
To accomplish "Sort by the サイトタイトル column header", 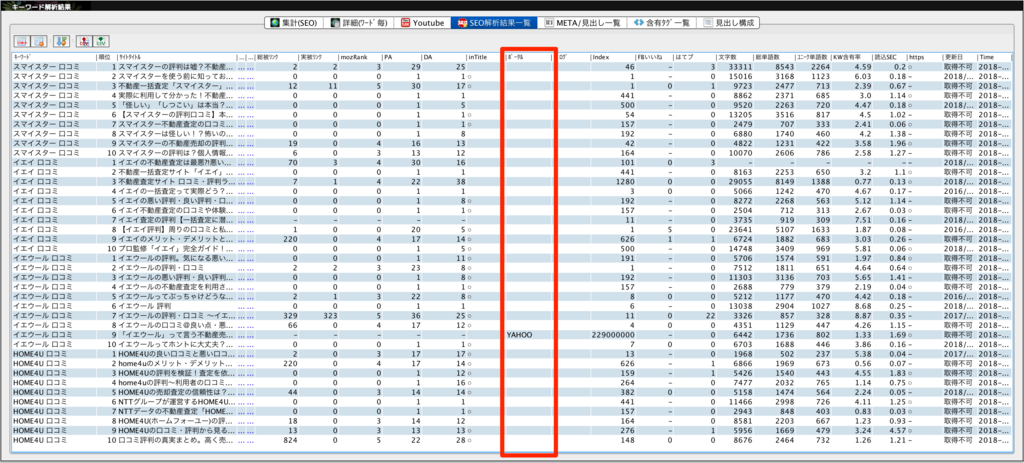I will click(x=176, y=57).
